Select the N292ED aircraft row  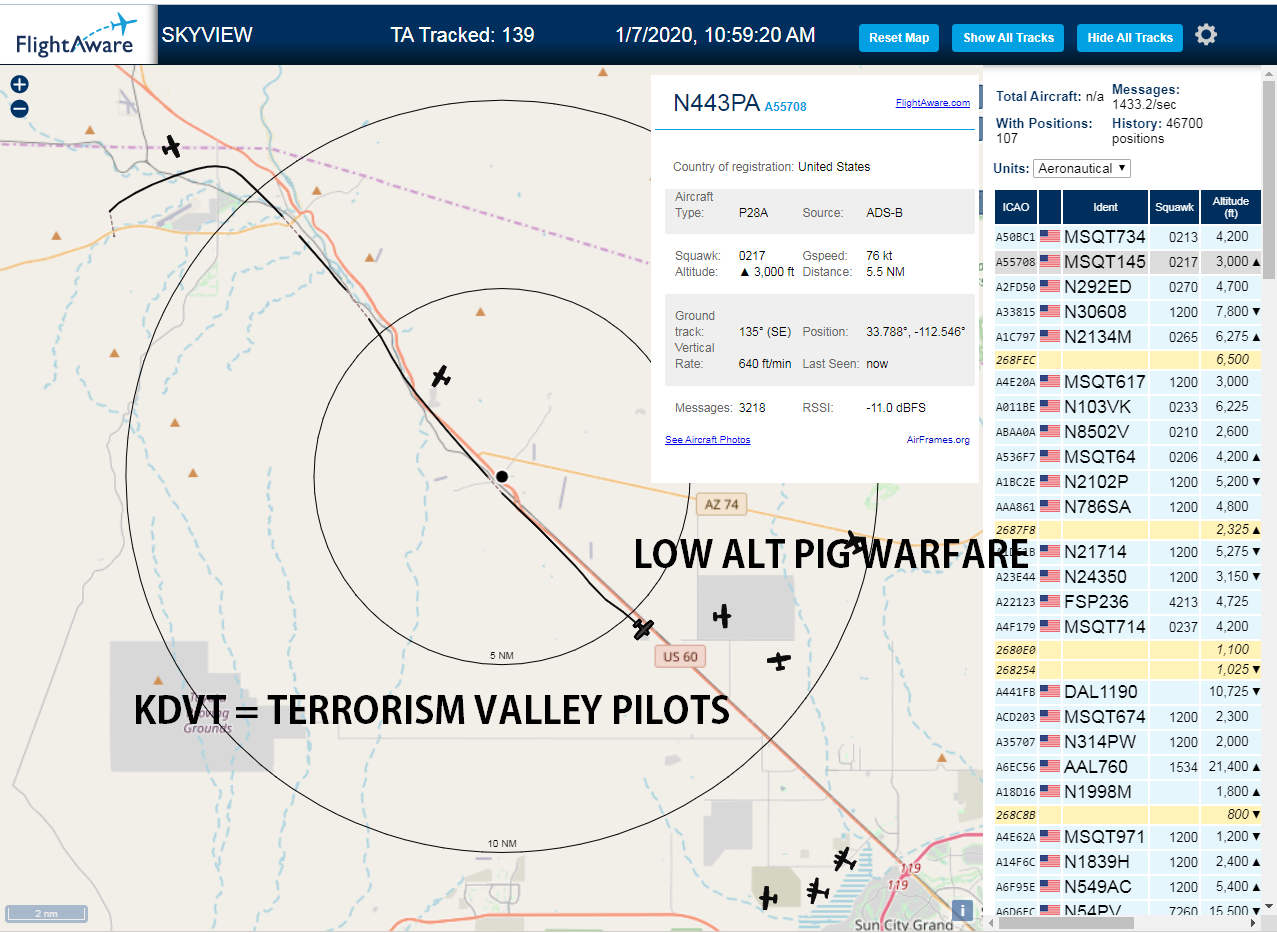click(1128, 287)
